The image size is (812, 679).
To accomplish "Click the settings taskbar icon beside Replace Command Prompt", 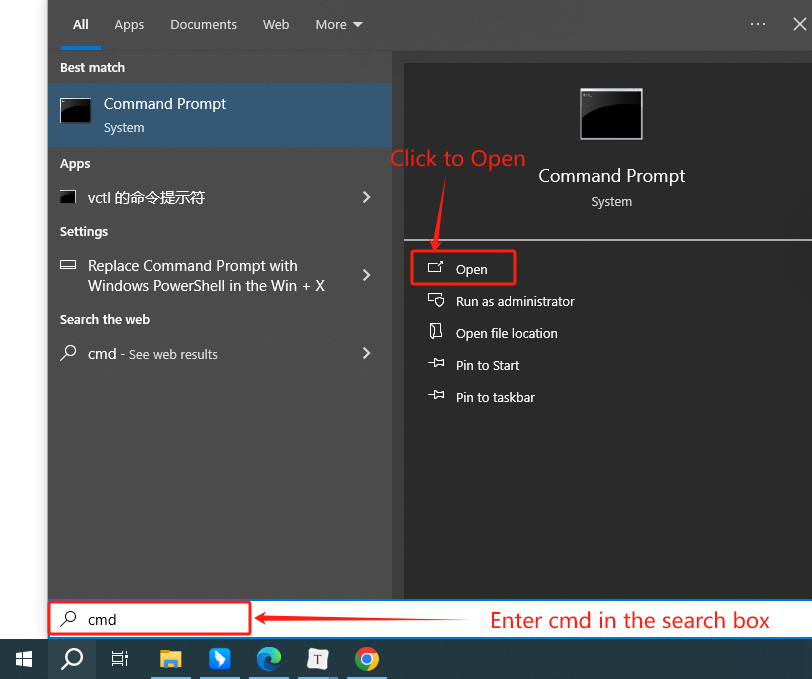I will [x=68, y=265].
